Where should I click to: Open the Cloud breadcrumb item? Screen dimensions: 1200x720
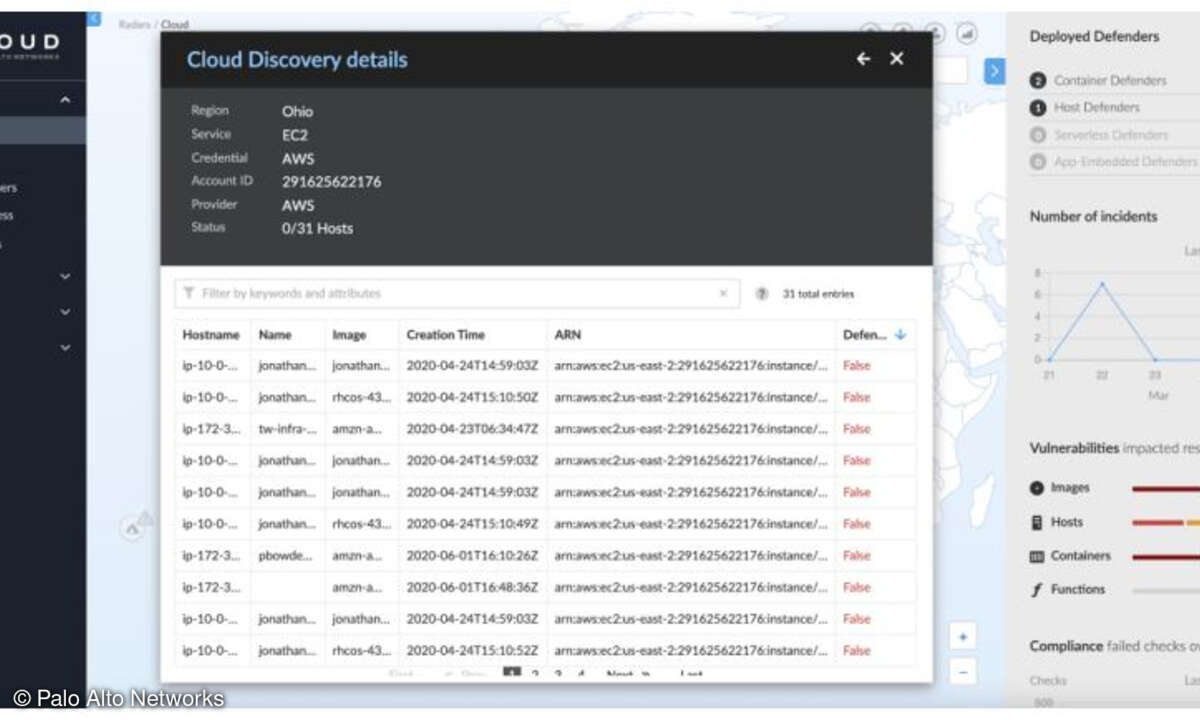175,24
